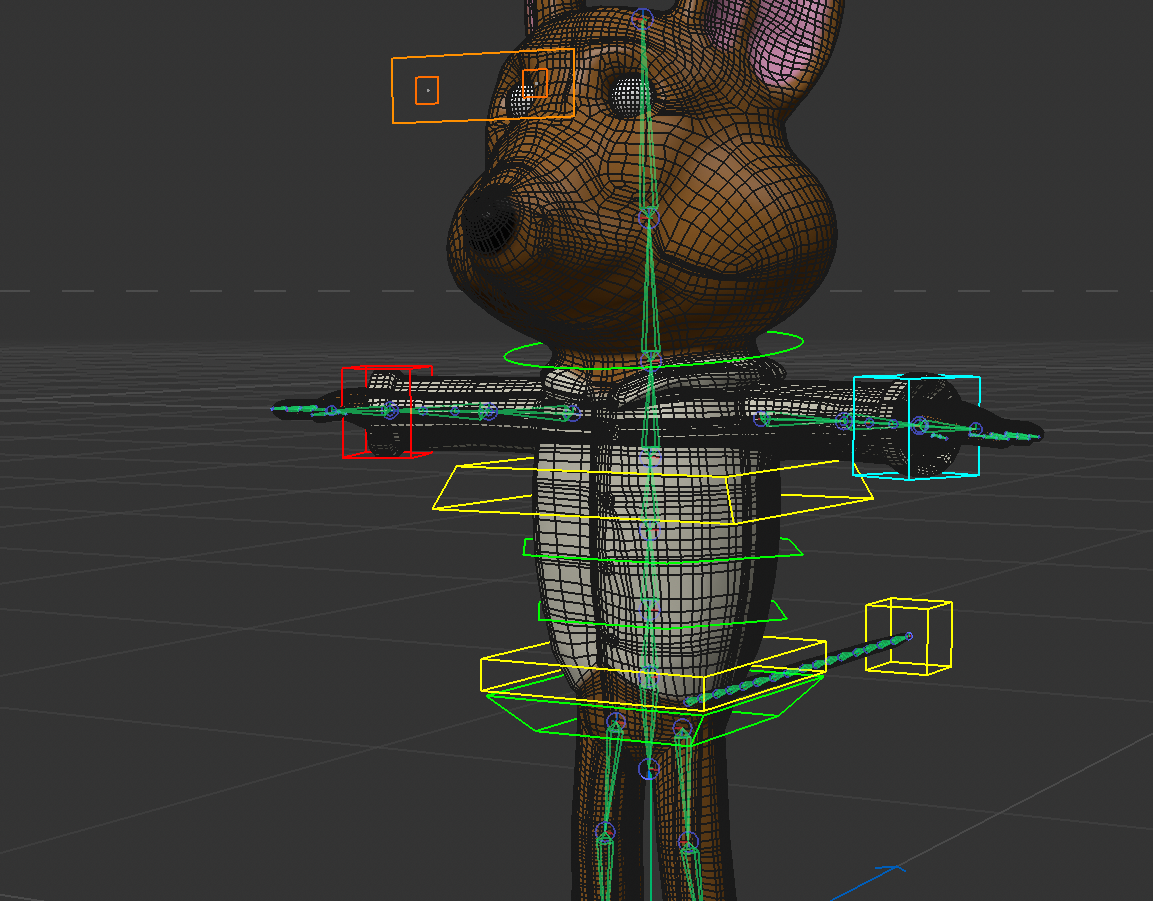Viewport: 1153px width, 901px height.
Task: Select the small orange square inside eye frame's left side
Action: coord(427,90)
